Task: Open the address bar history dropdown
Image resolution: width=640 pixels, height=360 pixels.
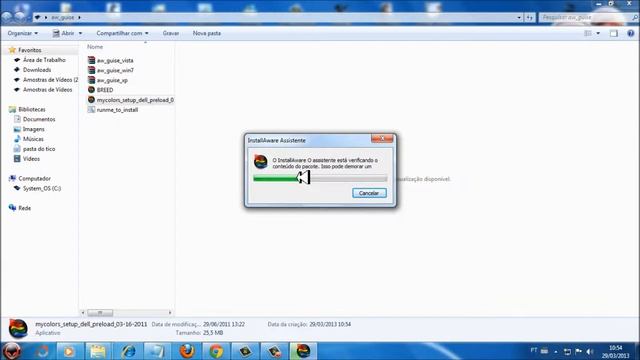Action: (519, 17)
